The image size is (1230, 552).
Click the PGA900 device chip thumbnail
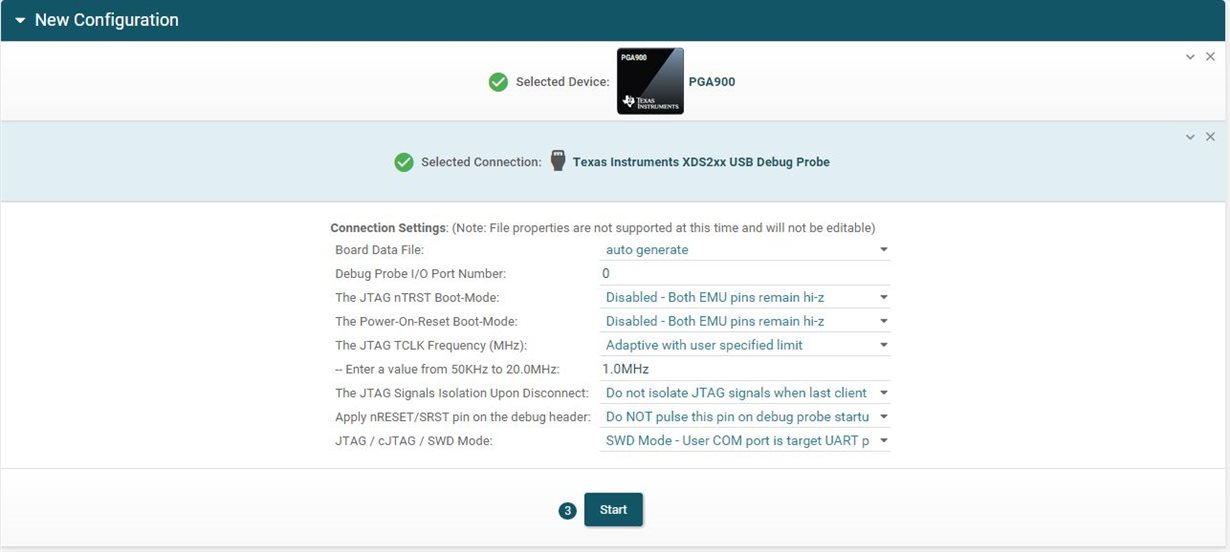pos(650,81)
